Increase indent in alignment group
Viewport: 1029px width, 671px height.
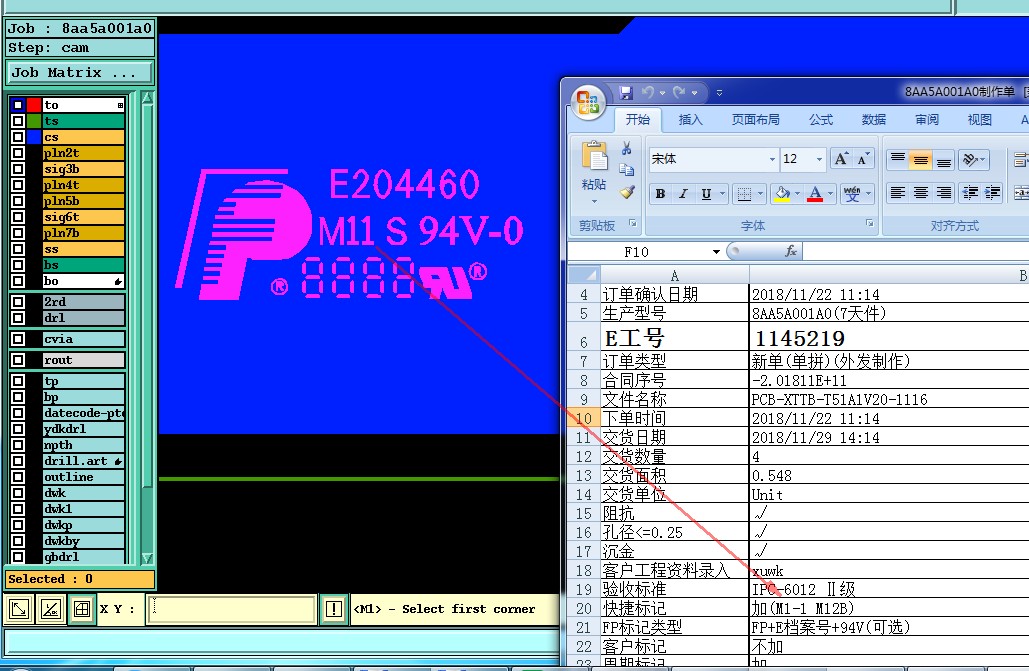(x=992, y=193)
